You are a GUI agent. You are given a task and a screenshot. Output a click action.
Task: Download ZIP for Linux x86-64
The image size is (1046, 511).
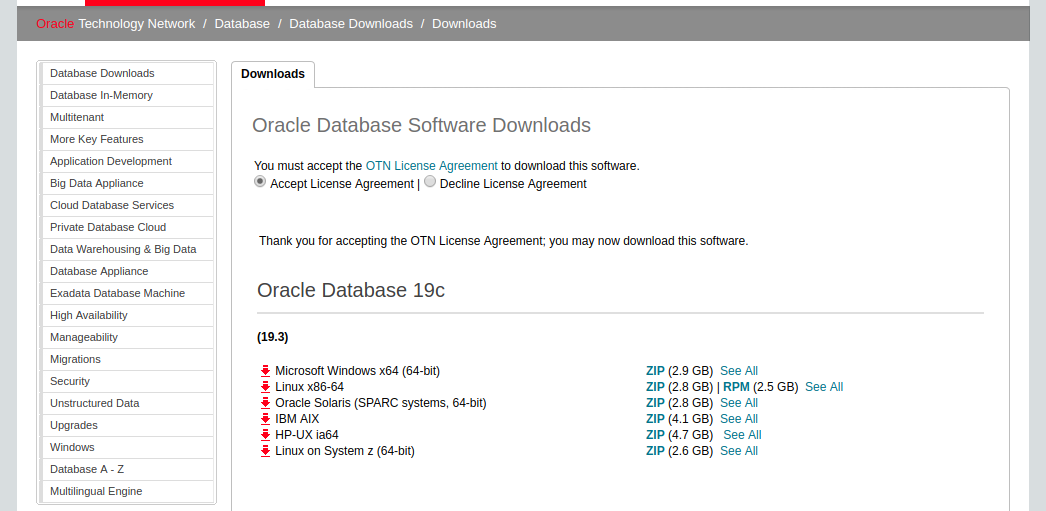pyautogui.click(x=655, y=387)
